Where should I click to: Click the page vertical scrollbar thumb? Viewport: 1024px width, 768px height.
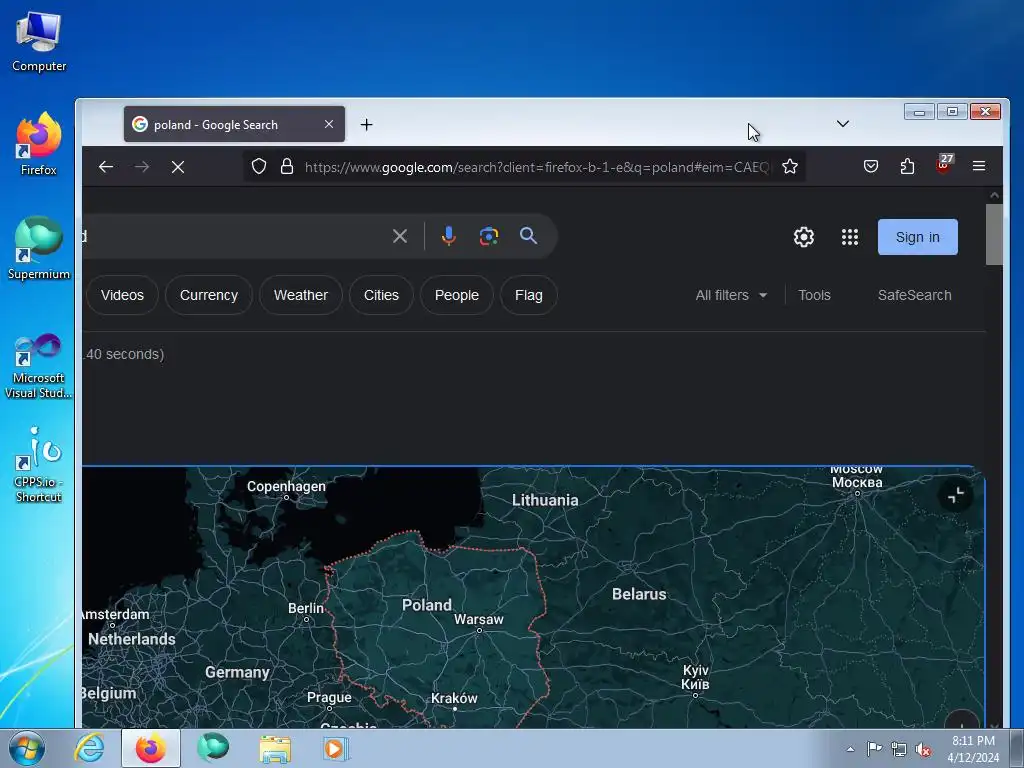coord(994,234)
